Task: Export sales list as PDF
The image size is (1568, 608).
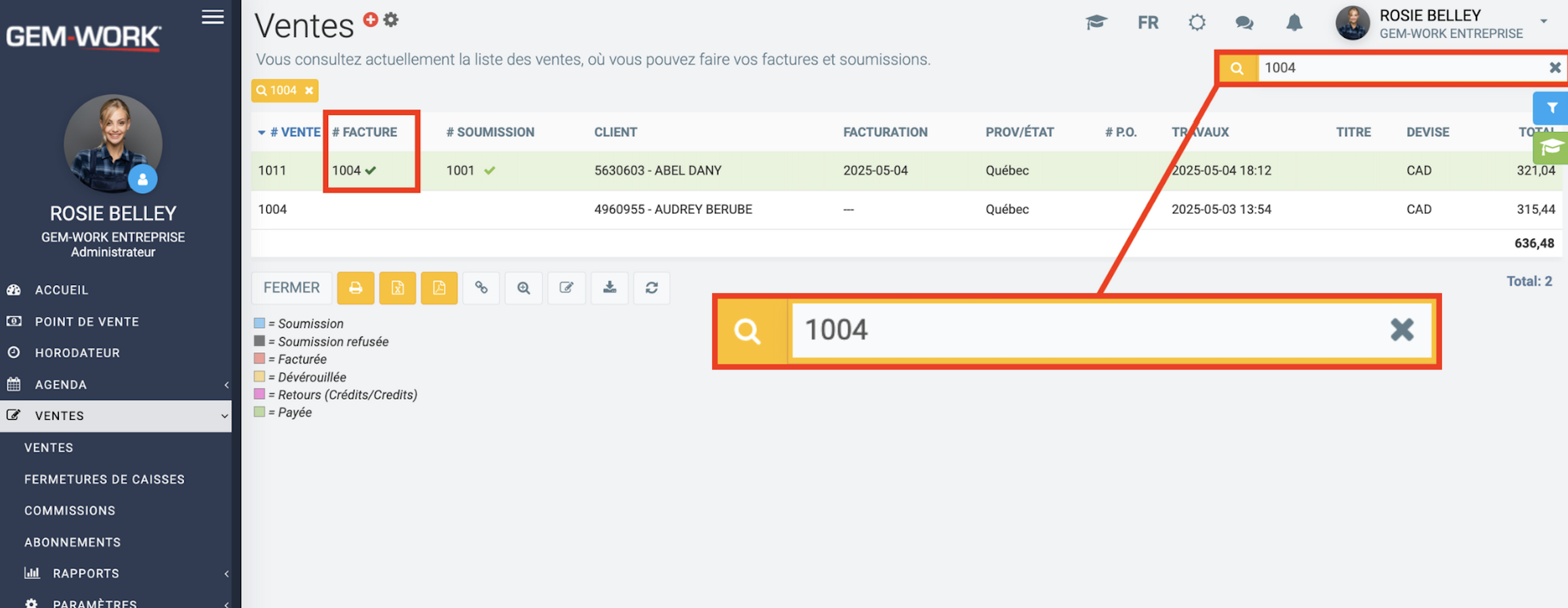Action: 439,288
